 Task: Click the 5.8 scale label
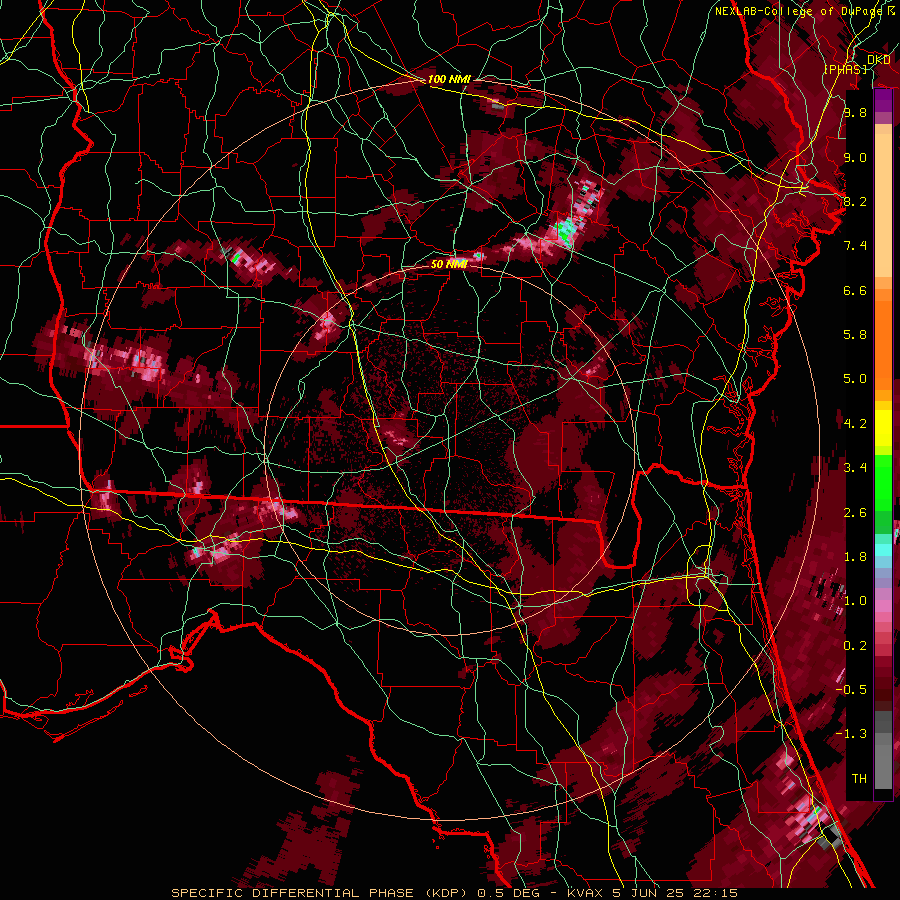coord(855,335)
